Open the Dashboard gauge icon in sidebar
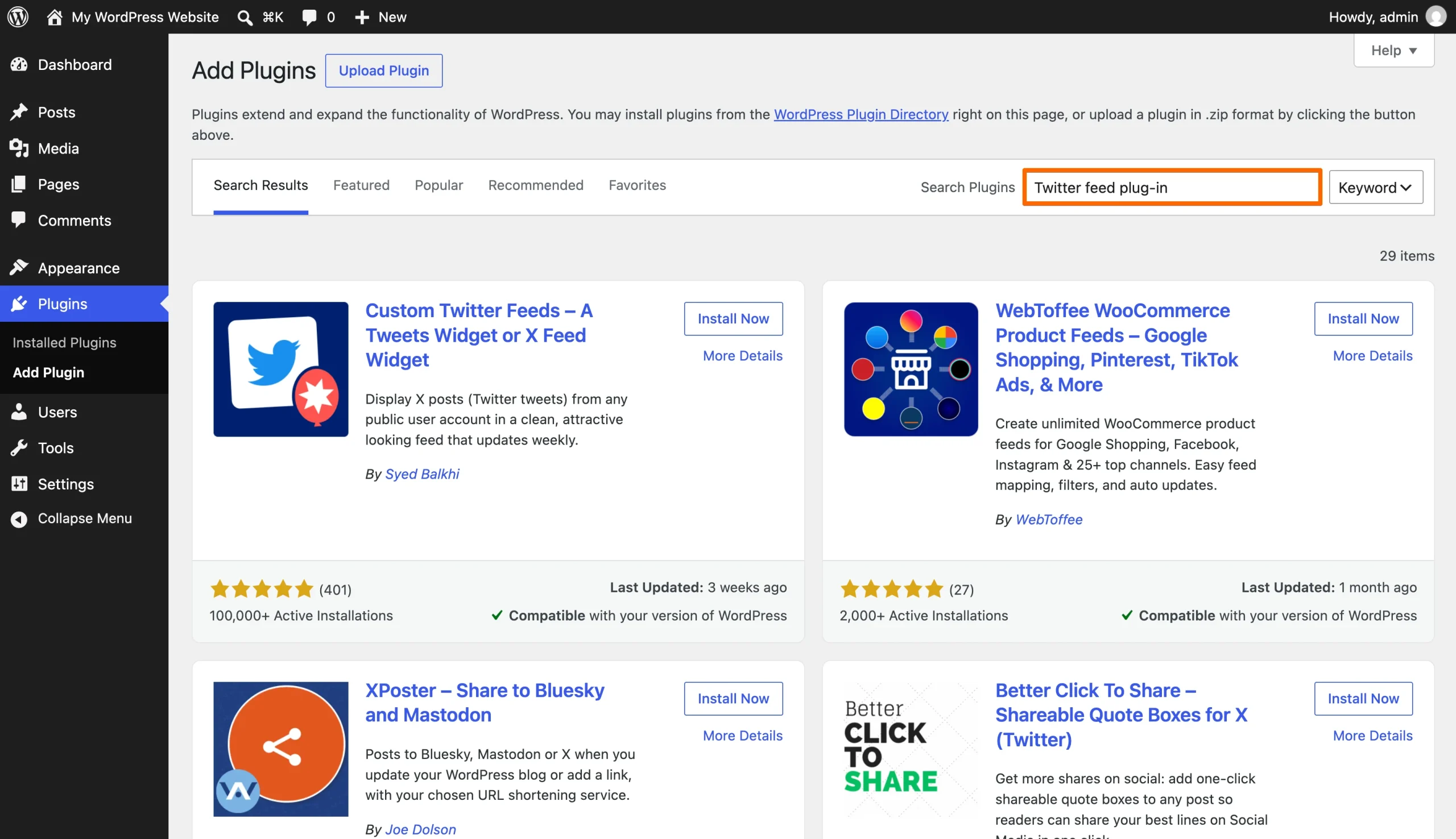The height and width of the screenshot is (839, 1456). click(19, 65)
